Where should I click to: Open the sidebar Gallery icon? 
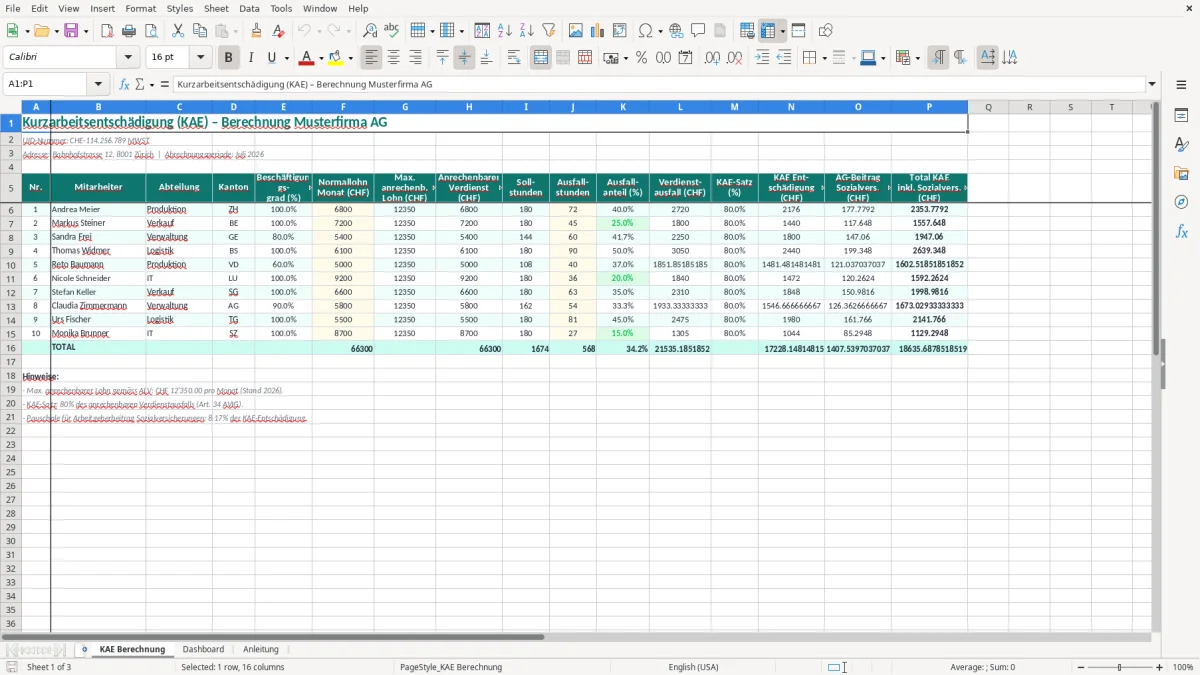pos(1181,174)
